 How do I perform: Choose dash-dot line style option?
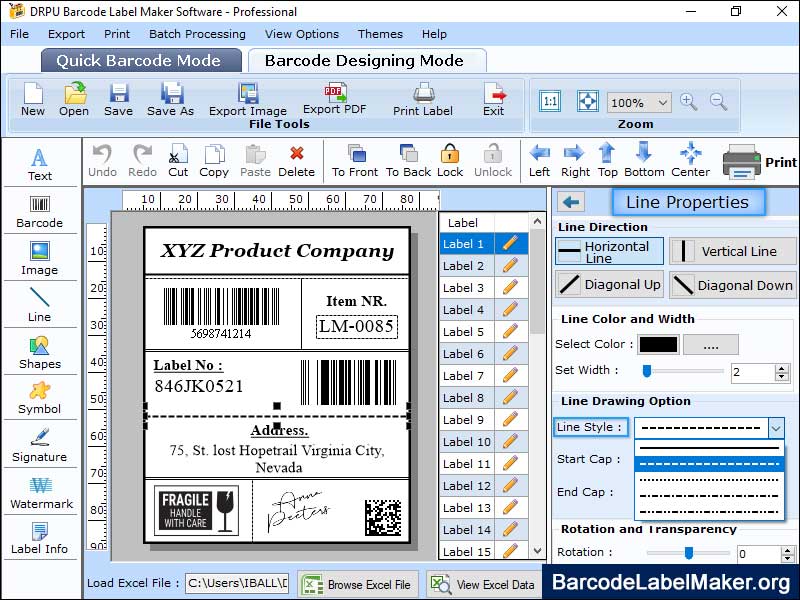[709, 496]
